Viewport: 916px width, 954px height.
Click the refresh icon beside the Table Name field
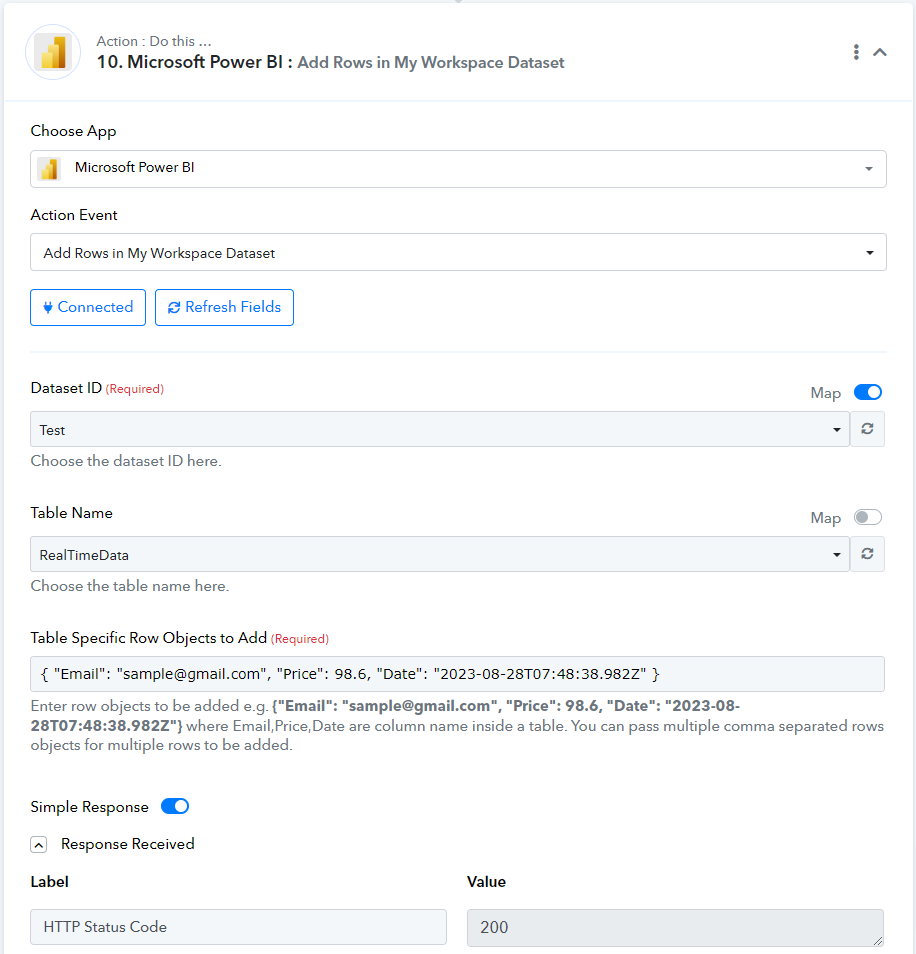(x=867, y=554)
